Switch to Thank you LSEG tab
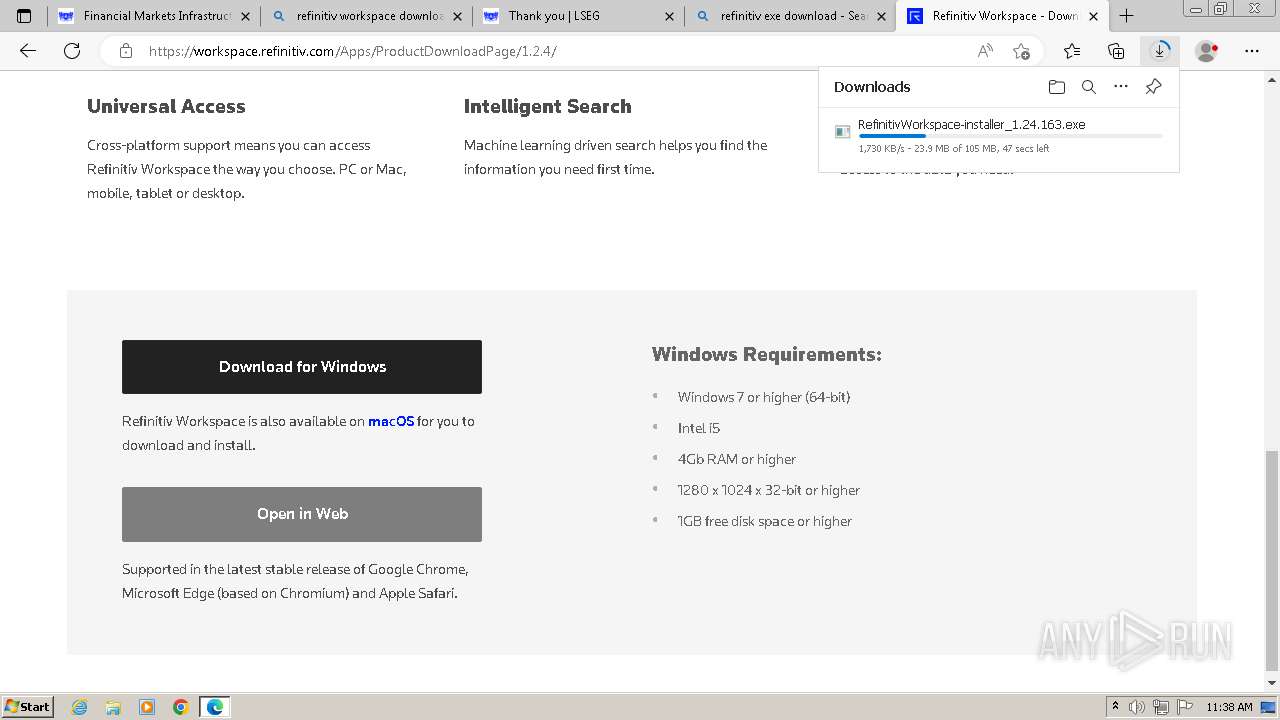1280x720 pixels. pos(579,16)
